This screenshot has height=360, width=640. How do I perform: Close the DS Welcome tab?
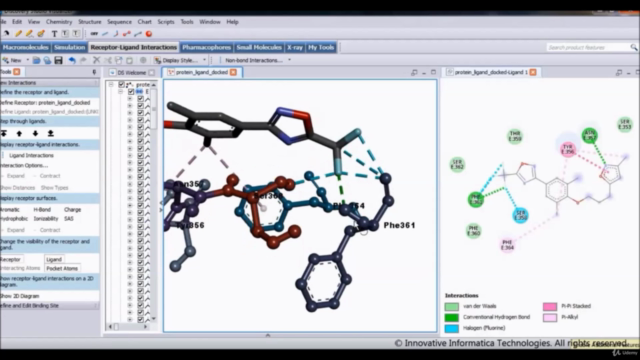tap(151, 73)
